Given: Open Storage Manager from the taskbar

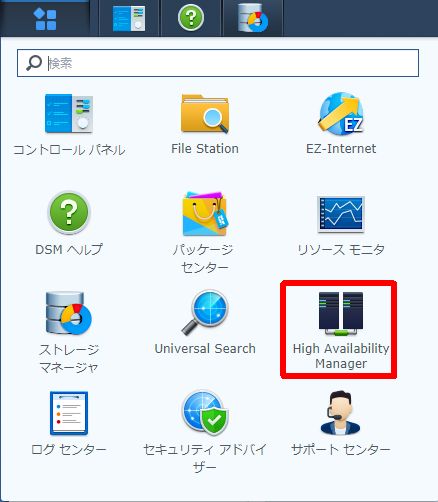Looking at the screenshot, I should 253,18.
